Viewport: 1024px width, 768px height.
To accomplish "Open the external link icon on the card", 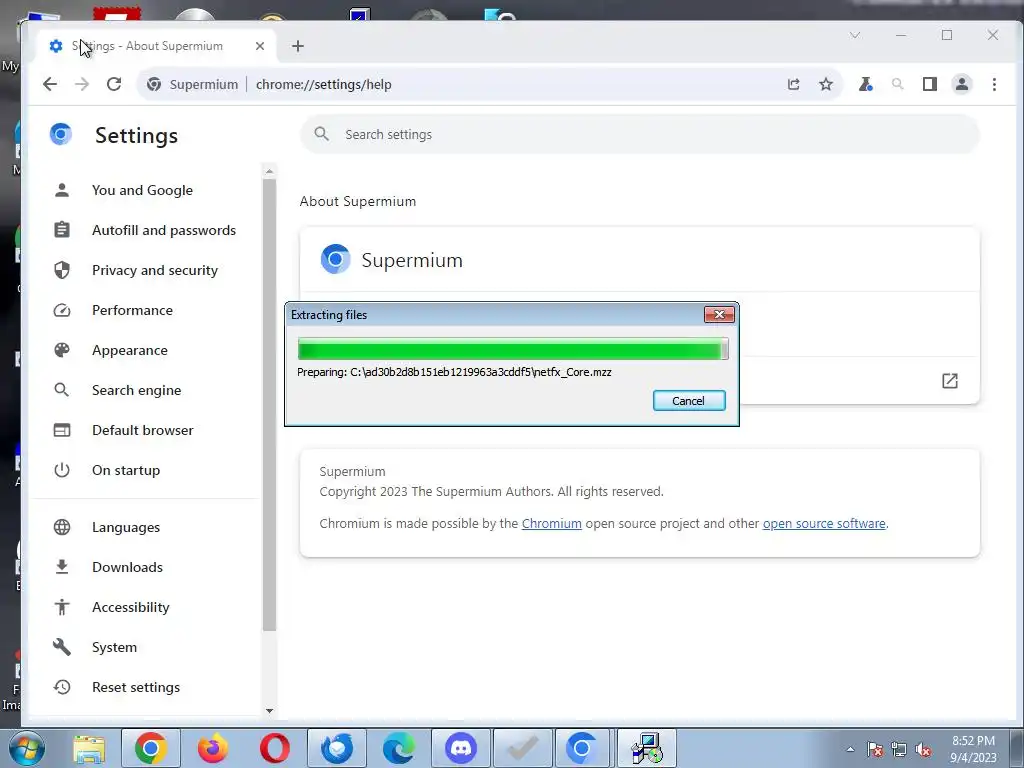I will tap(950, 381).
